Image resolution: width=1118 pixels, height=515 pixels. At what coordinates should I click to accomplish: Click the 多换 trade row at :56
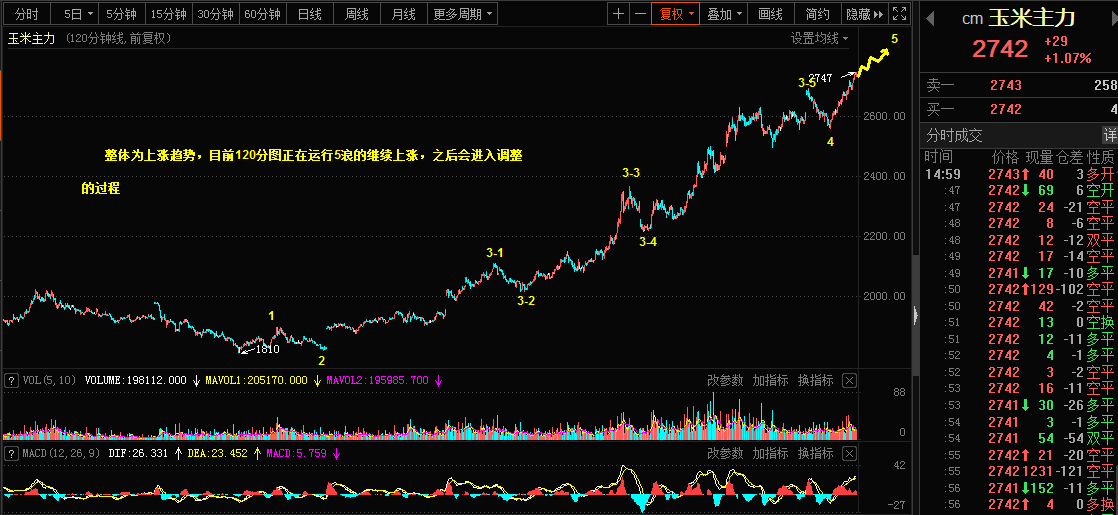[x=1020, y=505]
